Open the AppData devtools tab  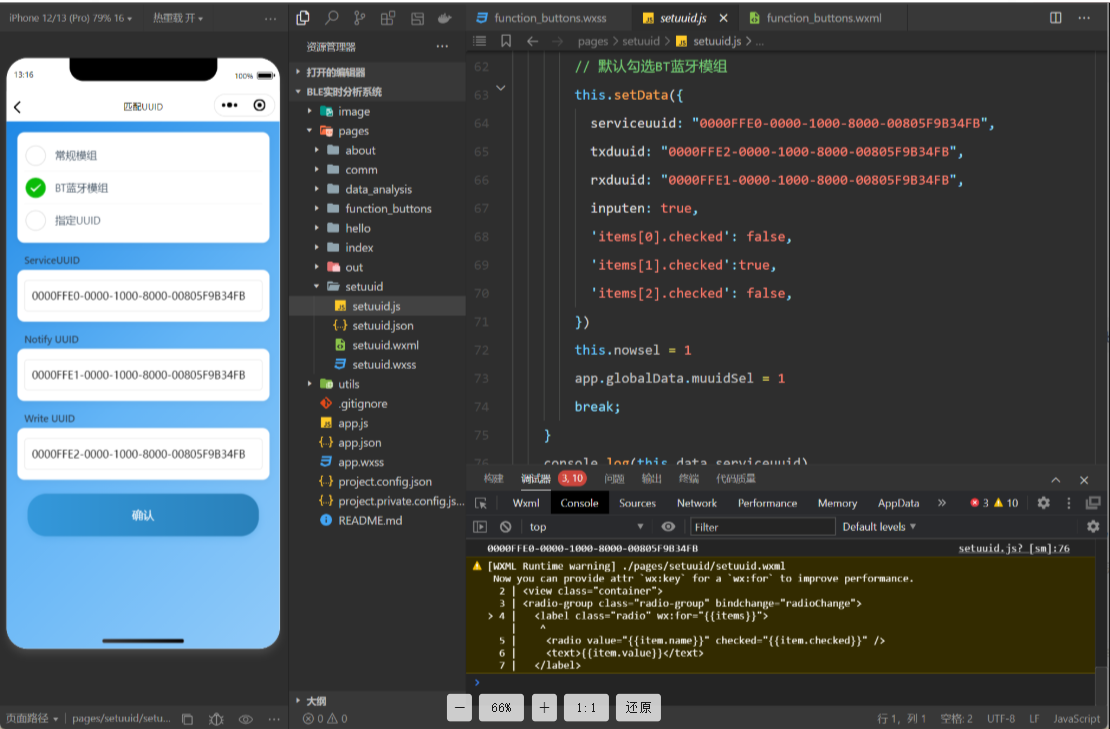(x=898, y=503)
